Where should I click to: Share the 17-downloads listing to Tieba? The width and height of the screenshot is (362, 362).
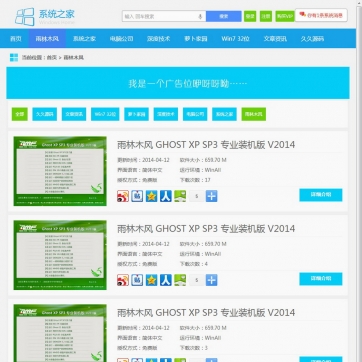pos(137,196)
